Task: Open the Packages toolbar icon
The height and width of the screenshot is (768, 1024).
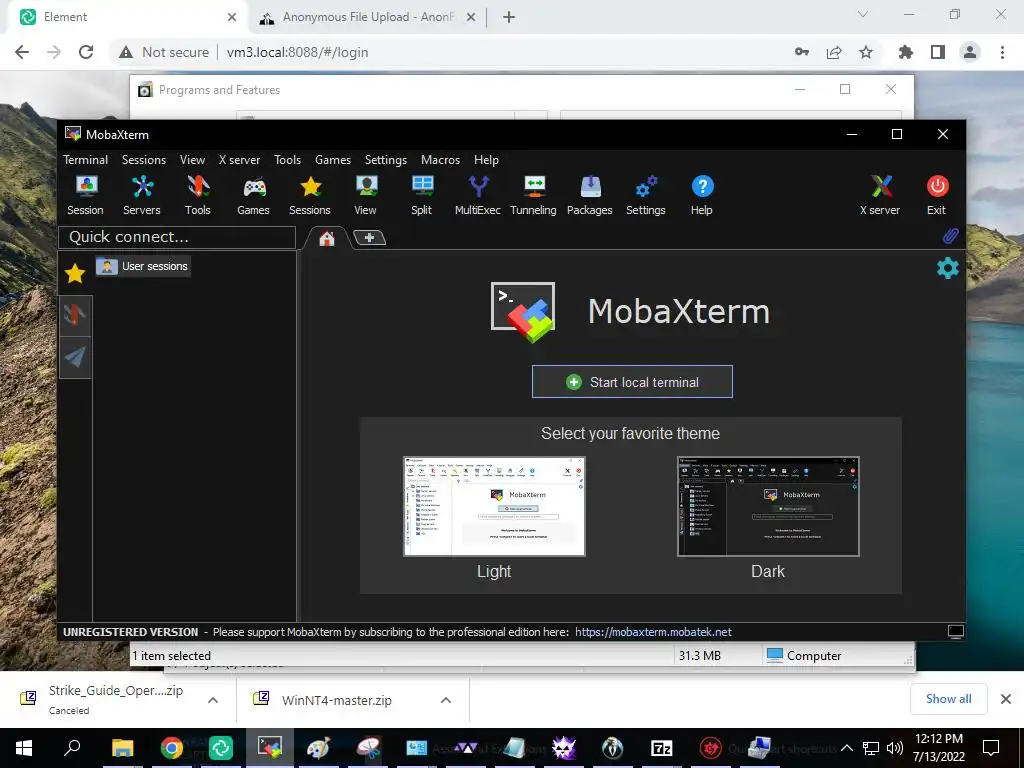Action: [x=590, y=195]
